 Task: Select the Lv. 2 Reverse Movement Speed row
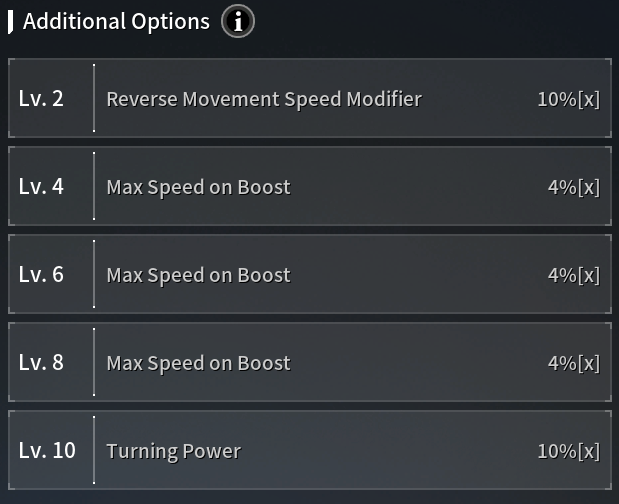coord(310,98)
